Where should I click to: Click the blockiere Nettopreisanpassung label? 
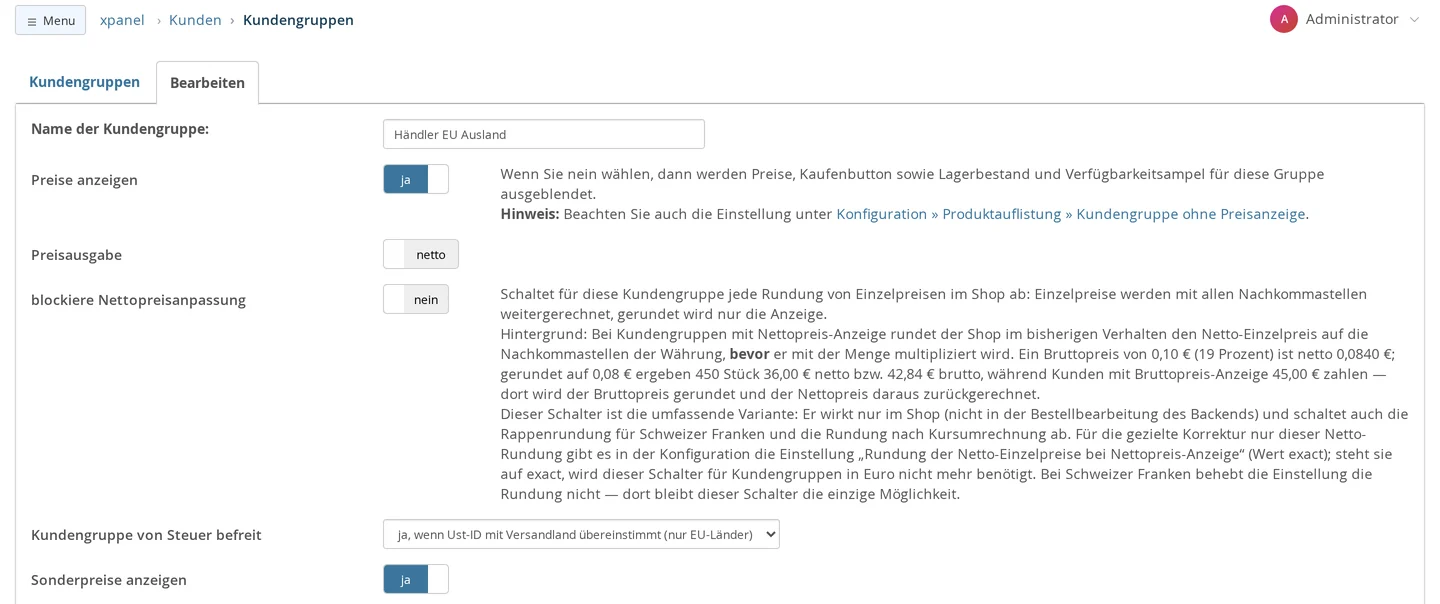tap(138, 300)
